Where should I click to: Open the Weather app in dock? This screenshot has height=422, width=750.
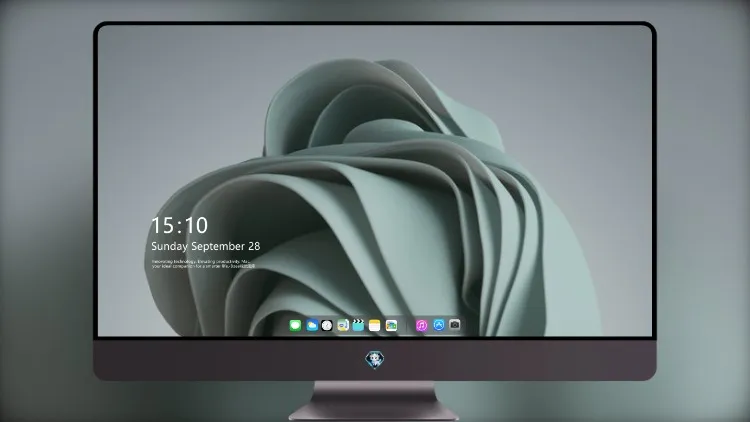311,325
